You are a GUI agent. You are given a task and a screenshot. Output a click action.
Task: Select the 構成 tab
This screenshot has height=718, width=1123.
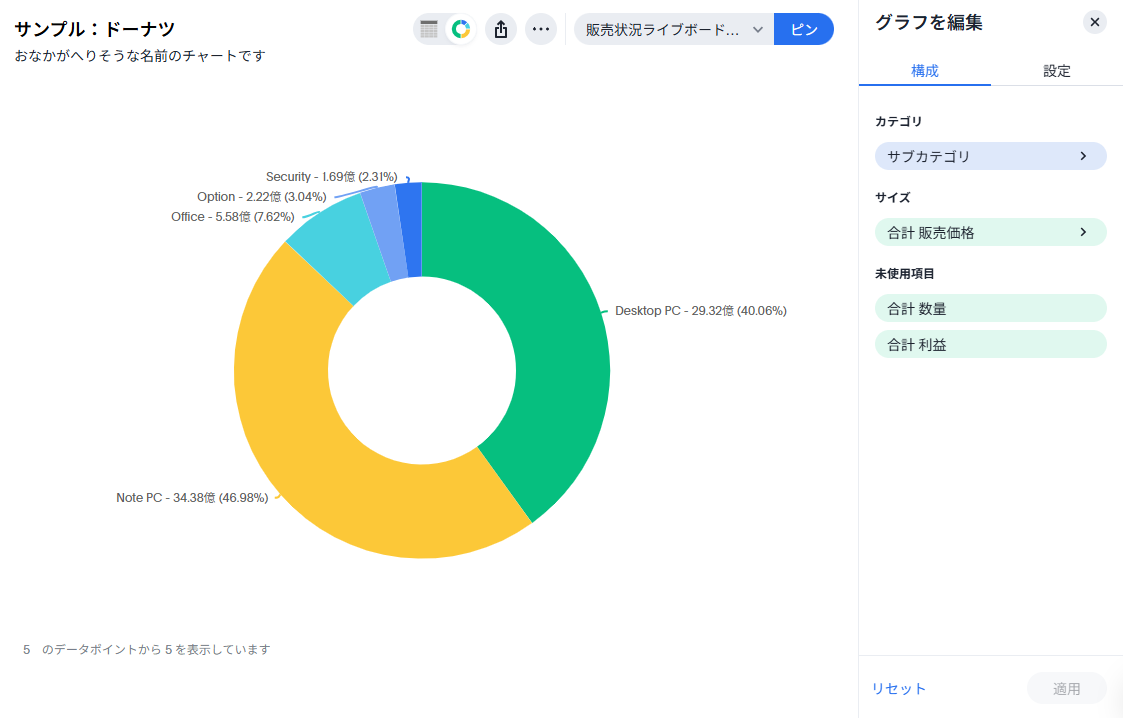925,71
